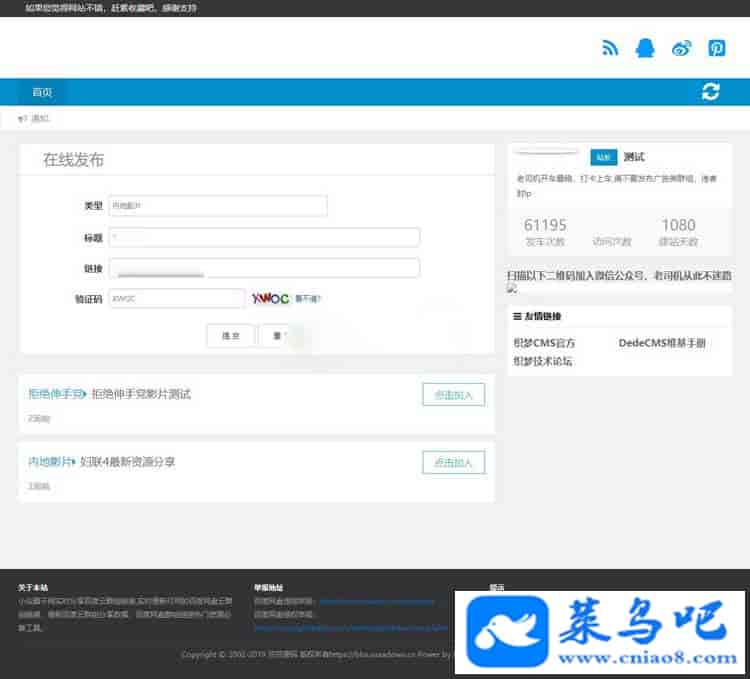Screen dimensions: 750x679
Task: Click the Weibo icon in header
Action: point(682,48)
